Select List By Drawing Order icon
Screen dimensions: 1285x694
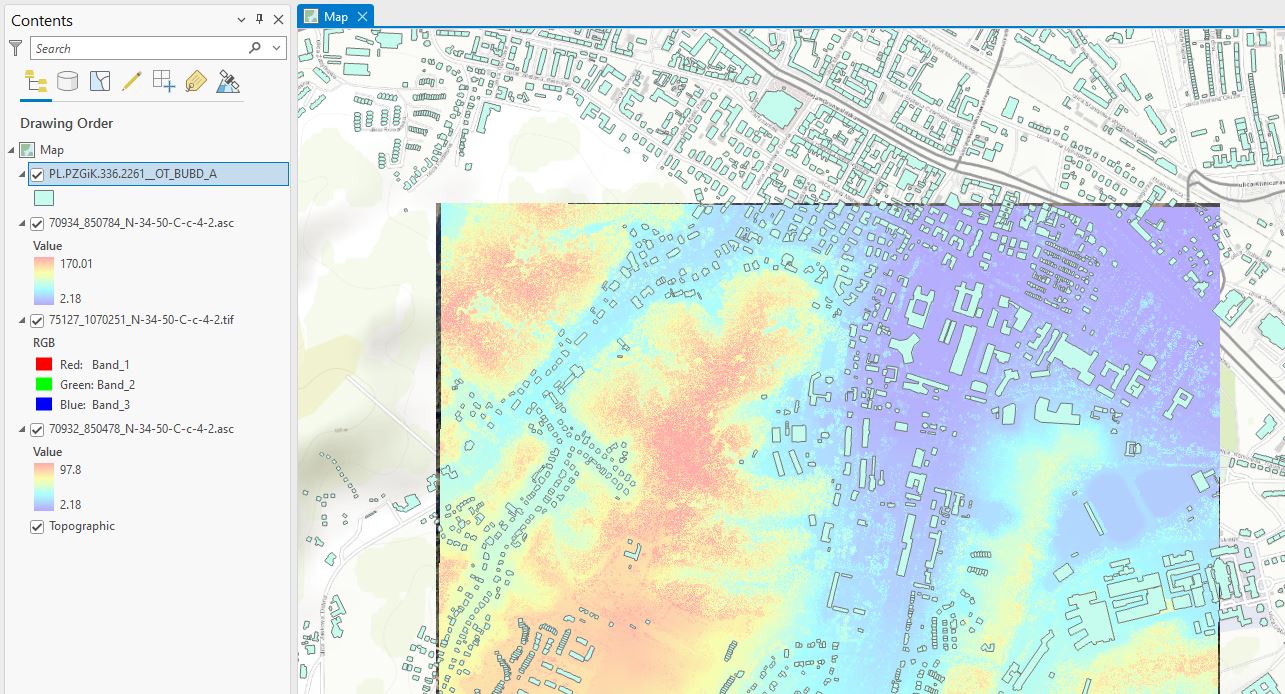click(36, 82)
